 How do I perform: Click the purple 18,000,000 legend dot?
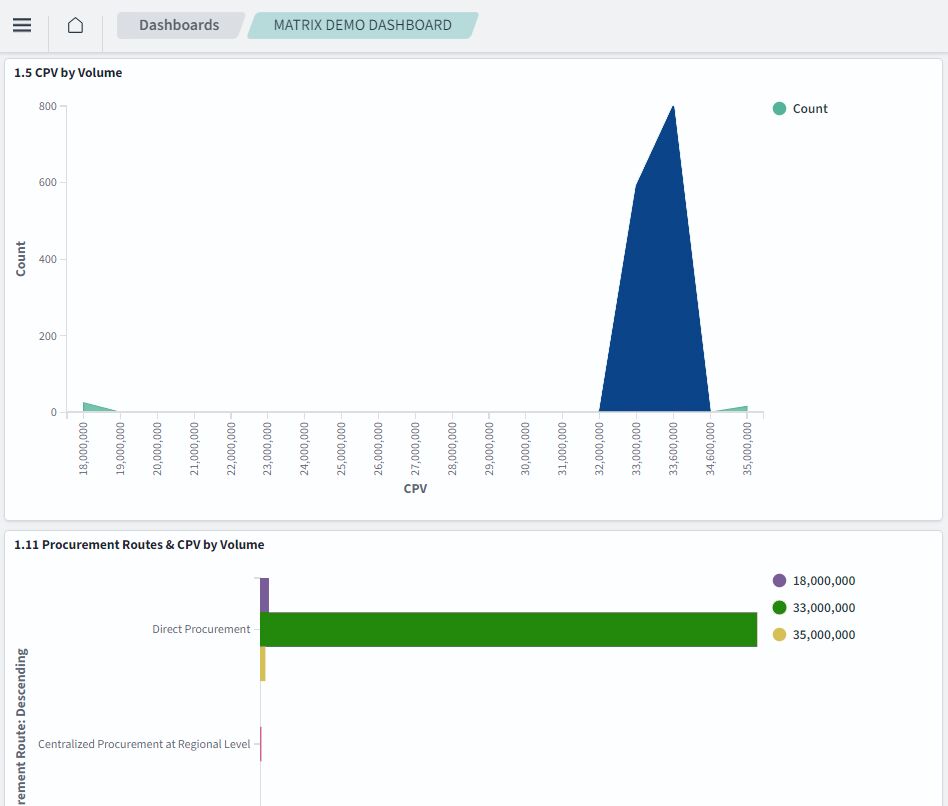[780, 581]
